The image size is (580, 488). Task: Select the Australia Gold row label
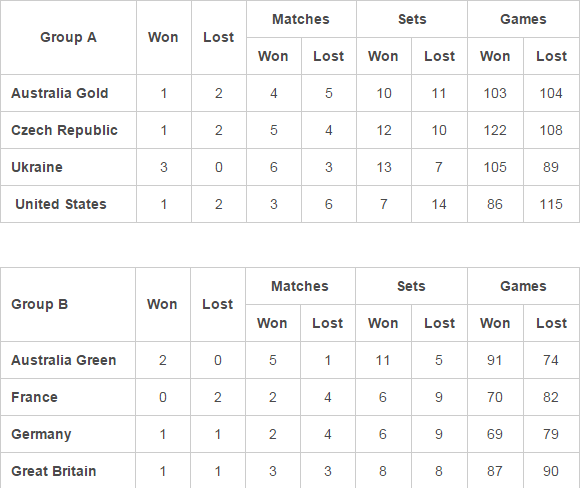(60, 93)
